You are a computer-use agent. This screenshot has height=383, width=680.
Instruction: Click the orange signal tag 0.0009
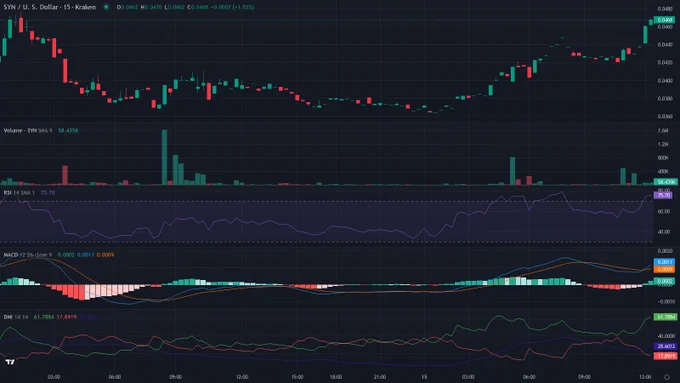coord(665,269)
